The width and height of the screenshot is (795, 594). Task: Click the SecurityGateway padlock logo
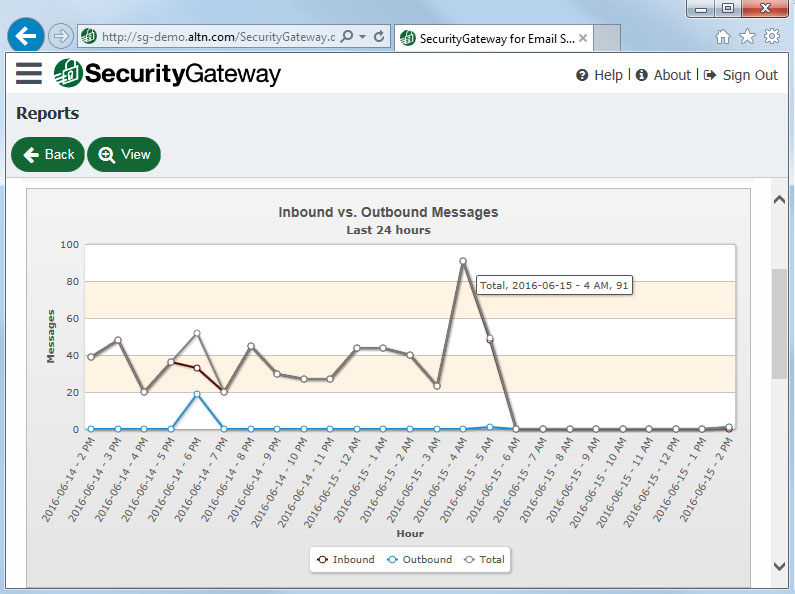(x=68, y=73)
